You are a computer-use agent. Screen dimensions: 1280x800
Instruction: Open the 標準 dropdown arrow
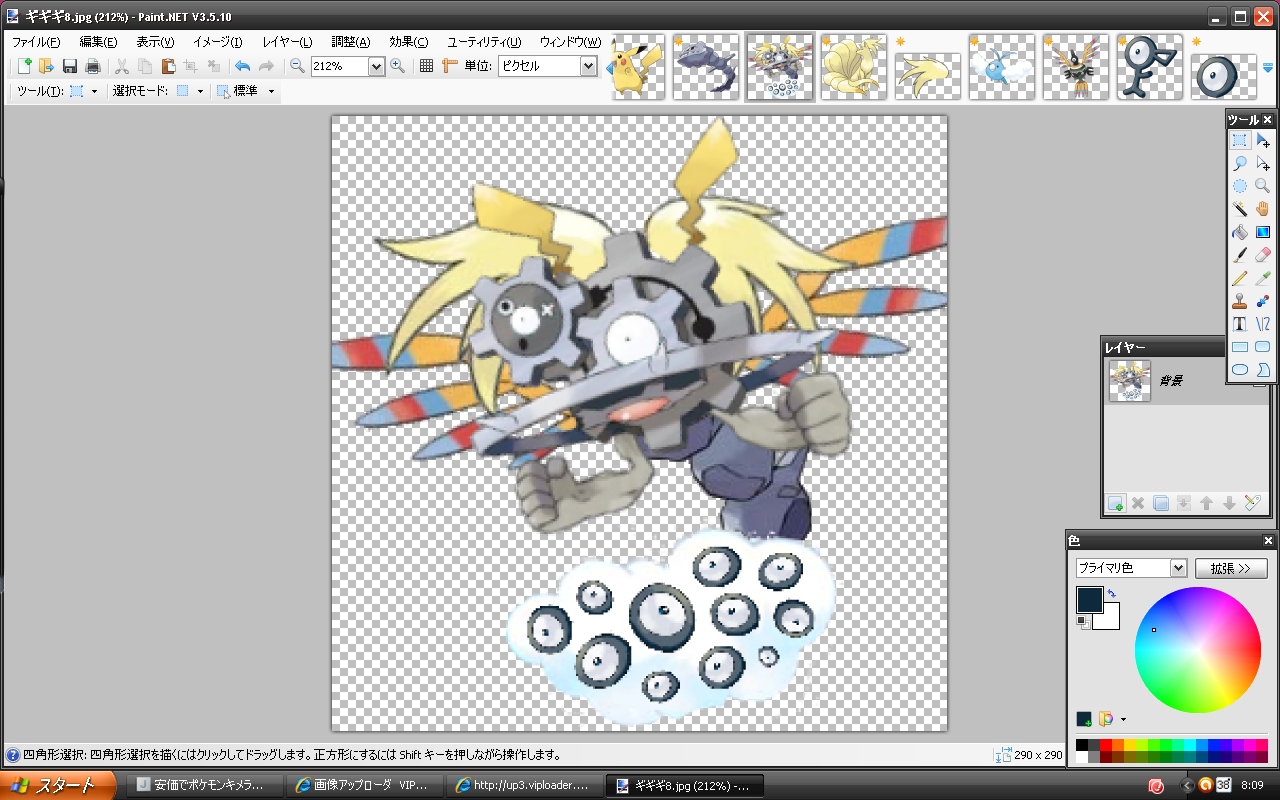coord(271,91)
